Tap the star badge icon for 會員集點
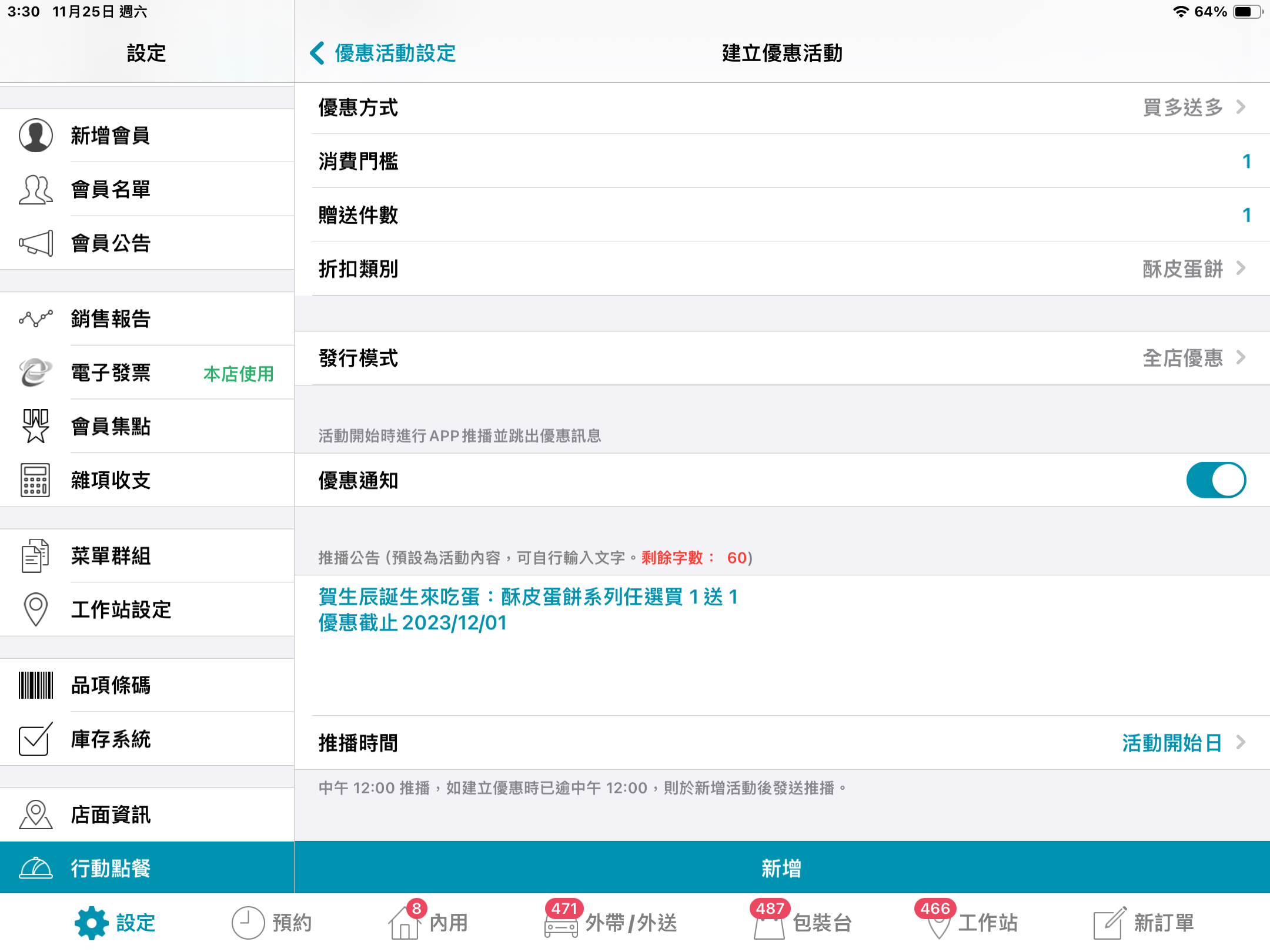Viewport: 1270px width, 952px height. [x=36, y=426]
